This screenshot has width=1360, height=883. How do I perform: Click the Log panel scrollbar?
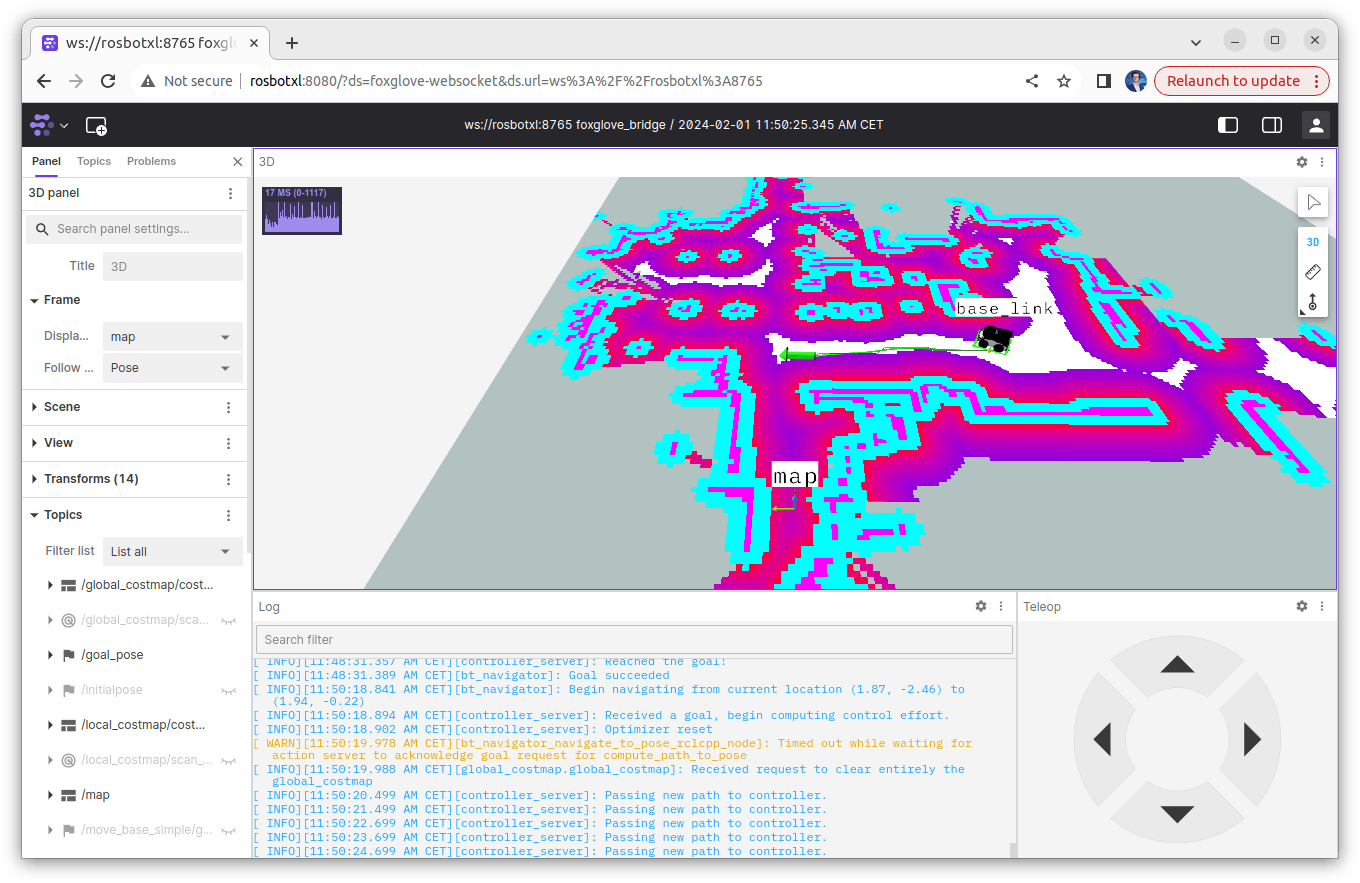1013,850
